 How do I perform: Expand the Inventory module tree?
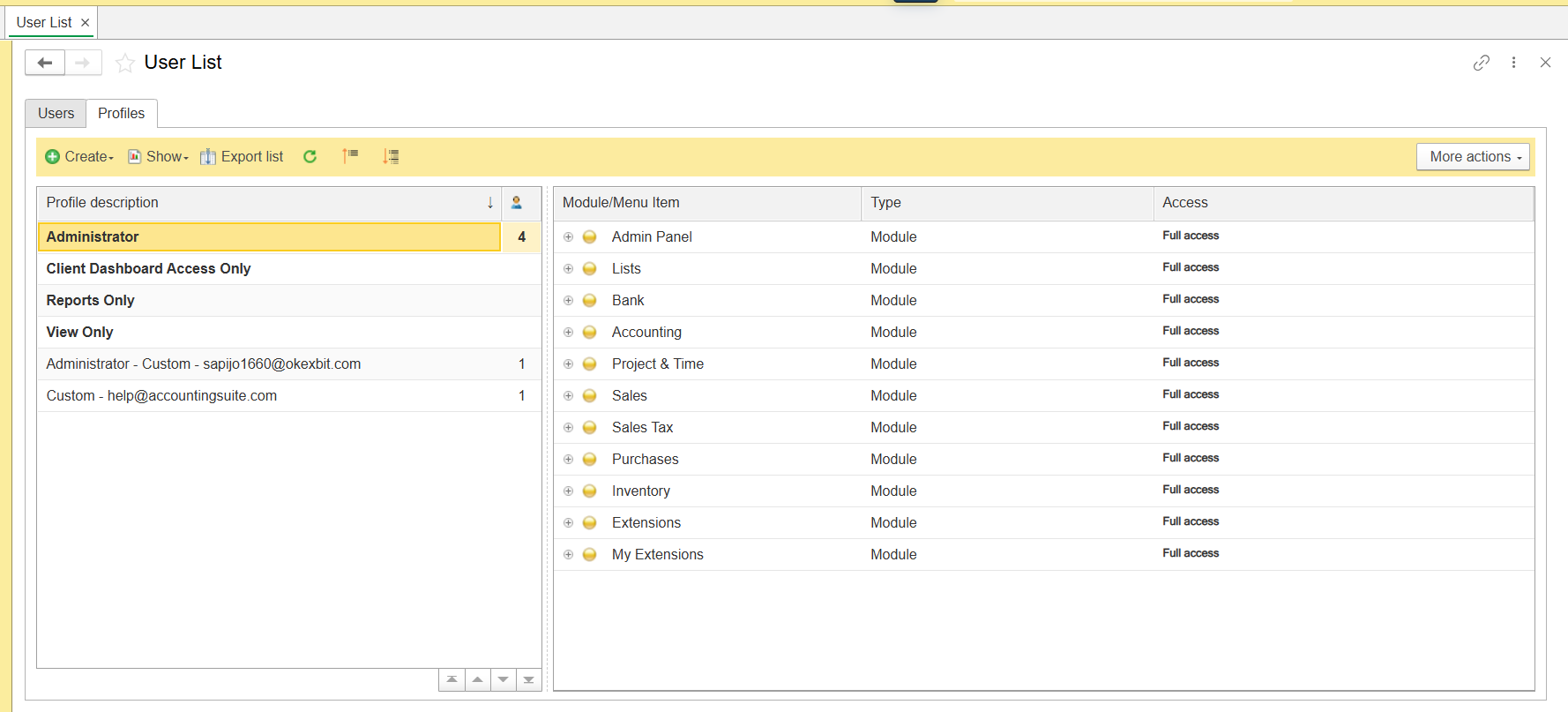pos(569,491)
